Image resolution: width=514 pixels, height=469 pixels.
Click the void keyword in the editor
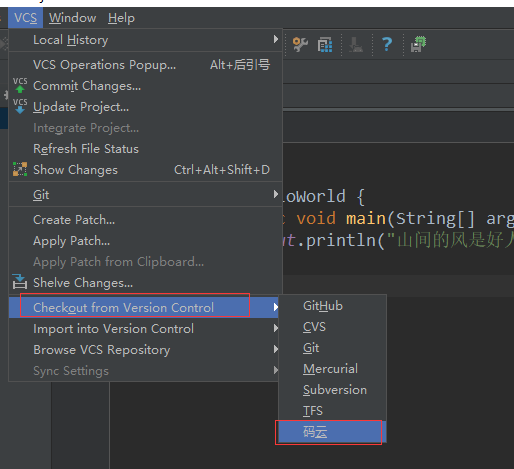(x=316, y=219)
